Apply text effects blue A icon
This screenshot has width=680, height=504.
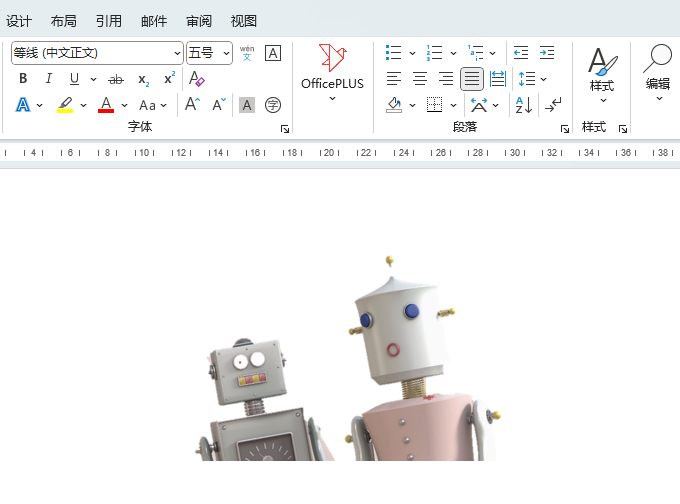tap(23, 105)
